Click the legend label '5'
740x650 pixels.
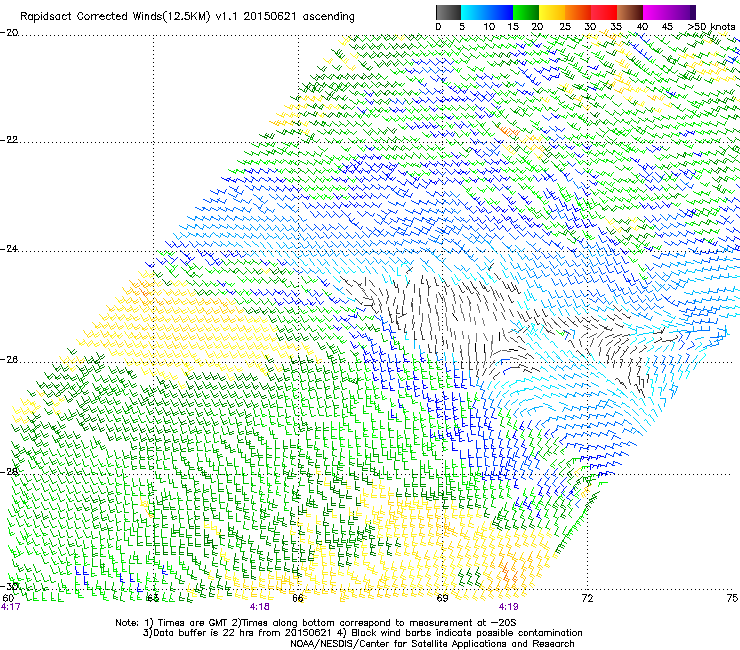point(462,26)
